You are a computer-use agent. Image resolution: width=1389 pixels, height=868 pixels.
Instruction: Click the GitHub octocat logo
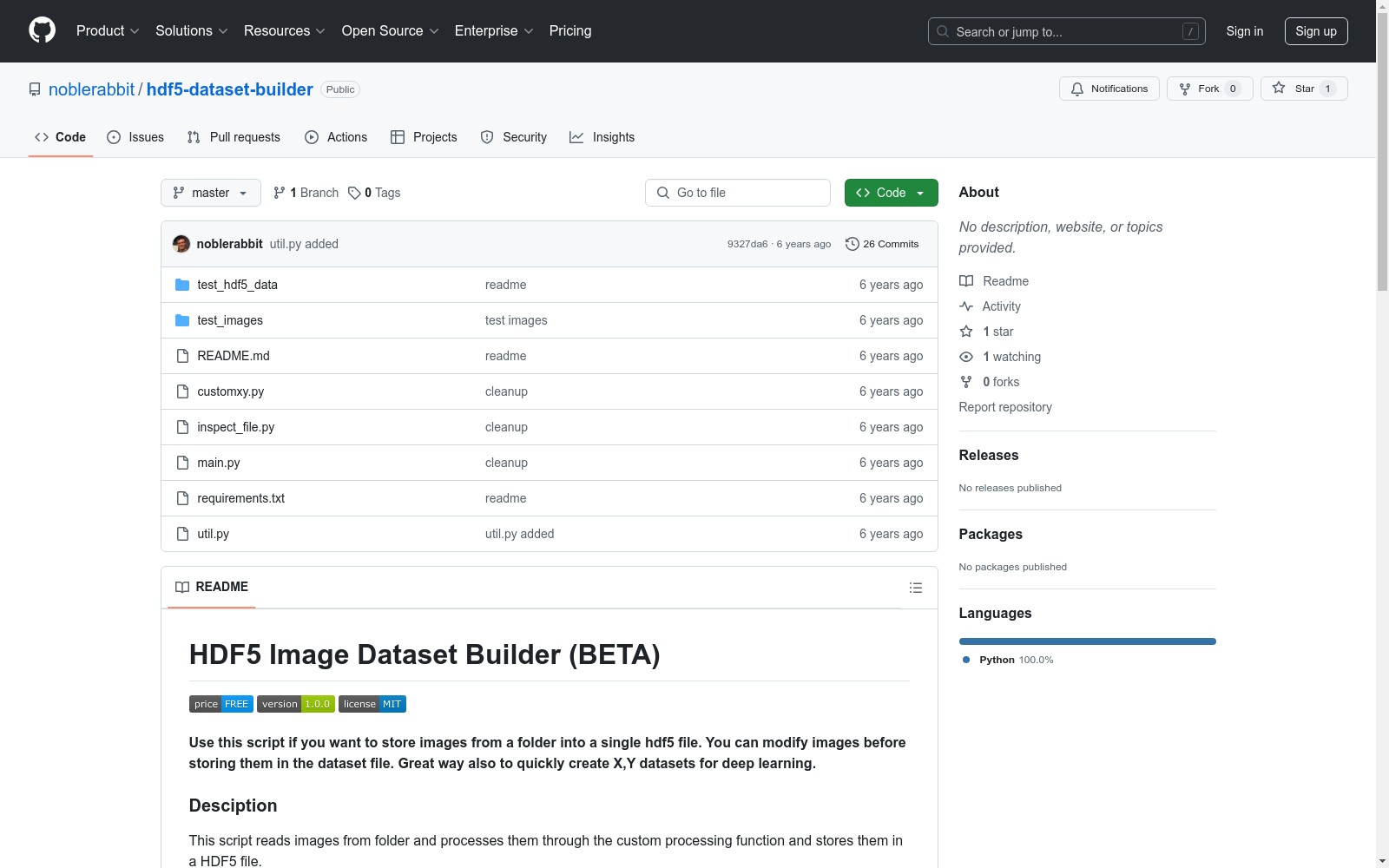click(x=42, y=30)
